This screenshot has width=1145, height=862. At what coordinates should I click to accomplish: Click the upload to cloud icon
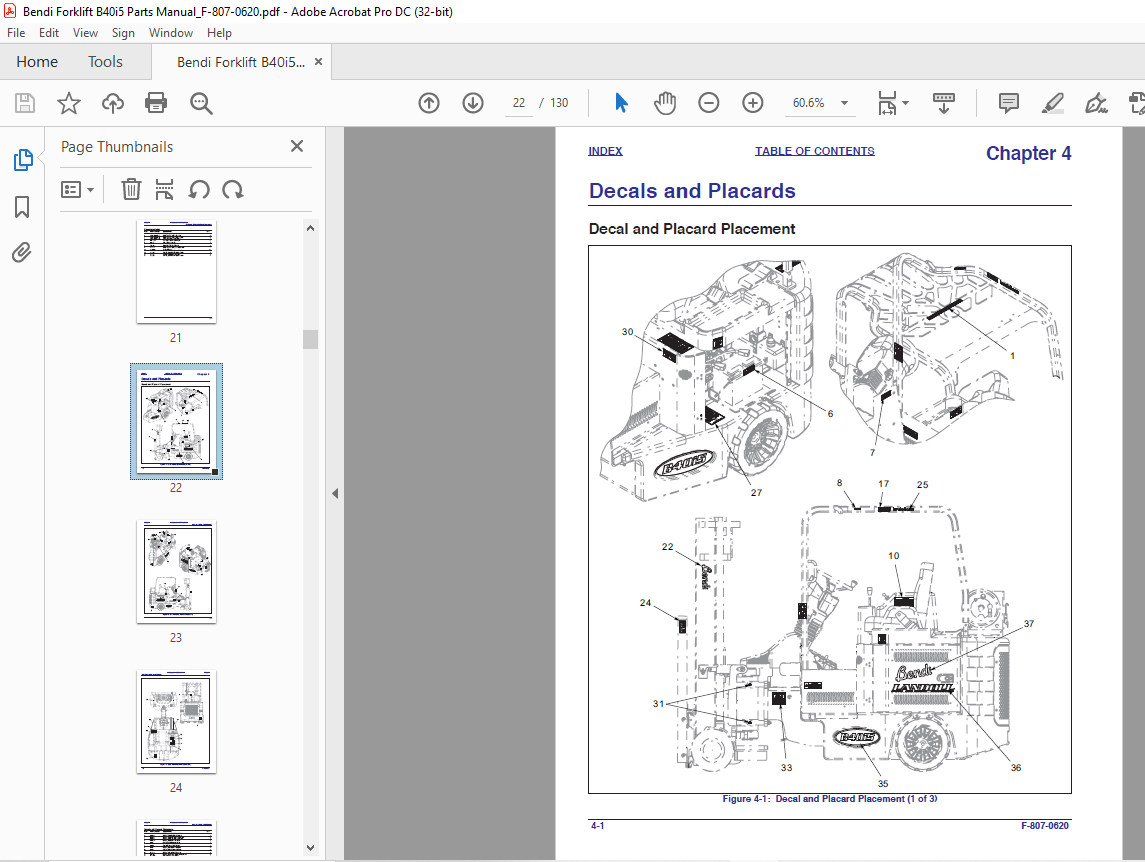click(x=112, y=103)
